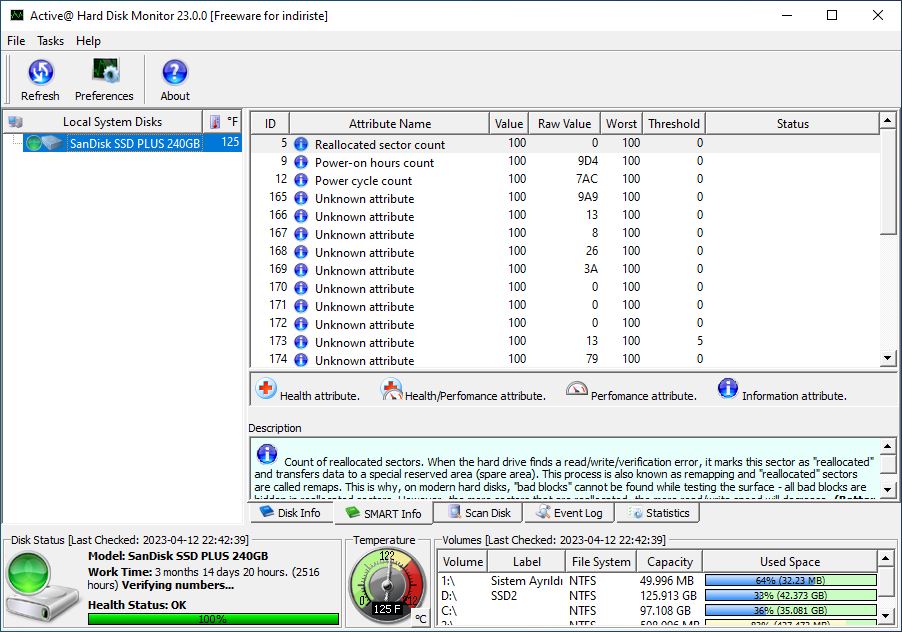Click the Health/Perfomance attribute legend icon

(x=391, y=389)
